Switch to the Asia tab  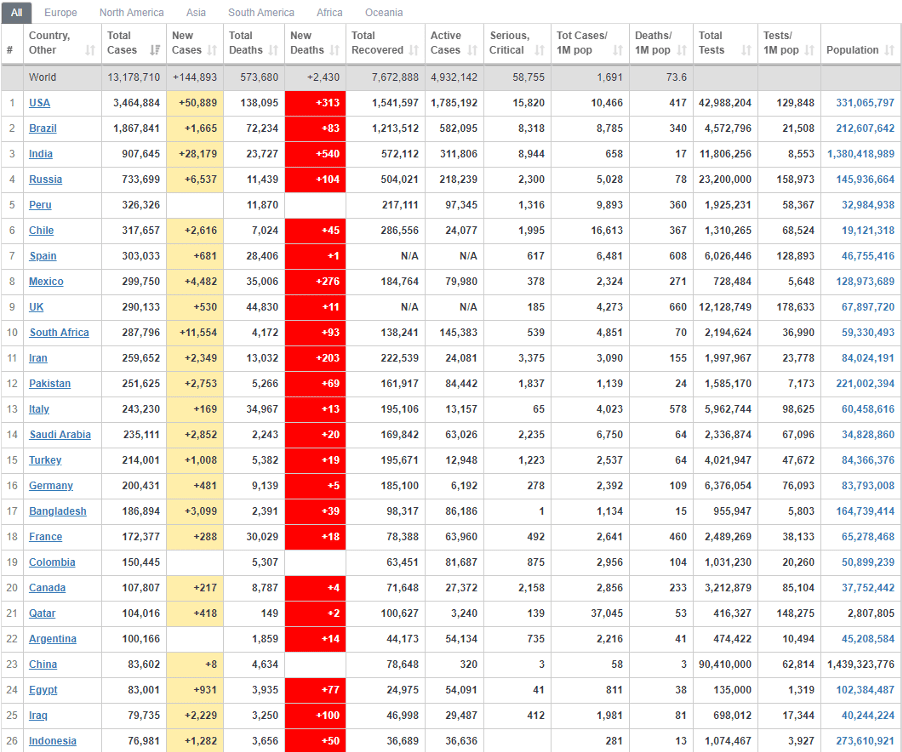tap(196, 12)
